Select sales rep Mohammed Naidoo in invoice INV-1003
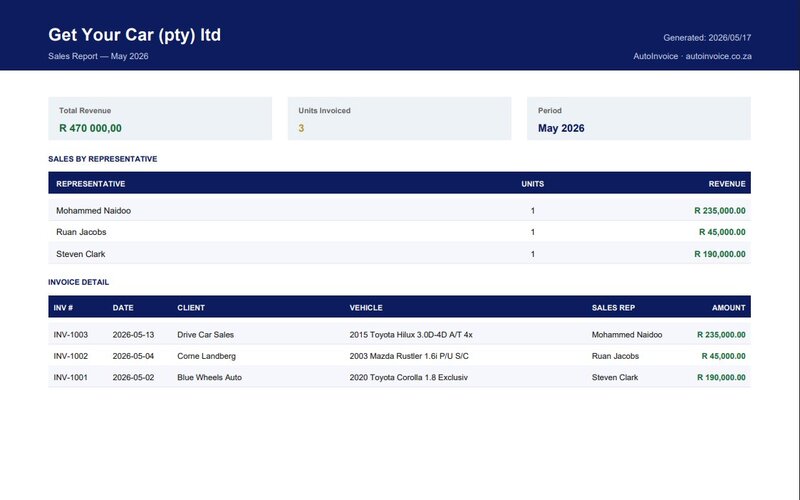This screenshot has height=500, width=800. coord(627,335)
